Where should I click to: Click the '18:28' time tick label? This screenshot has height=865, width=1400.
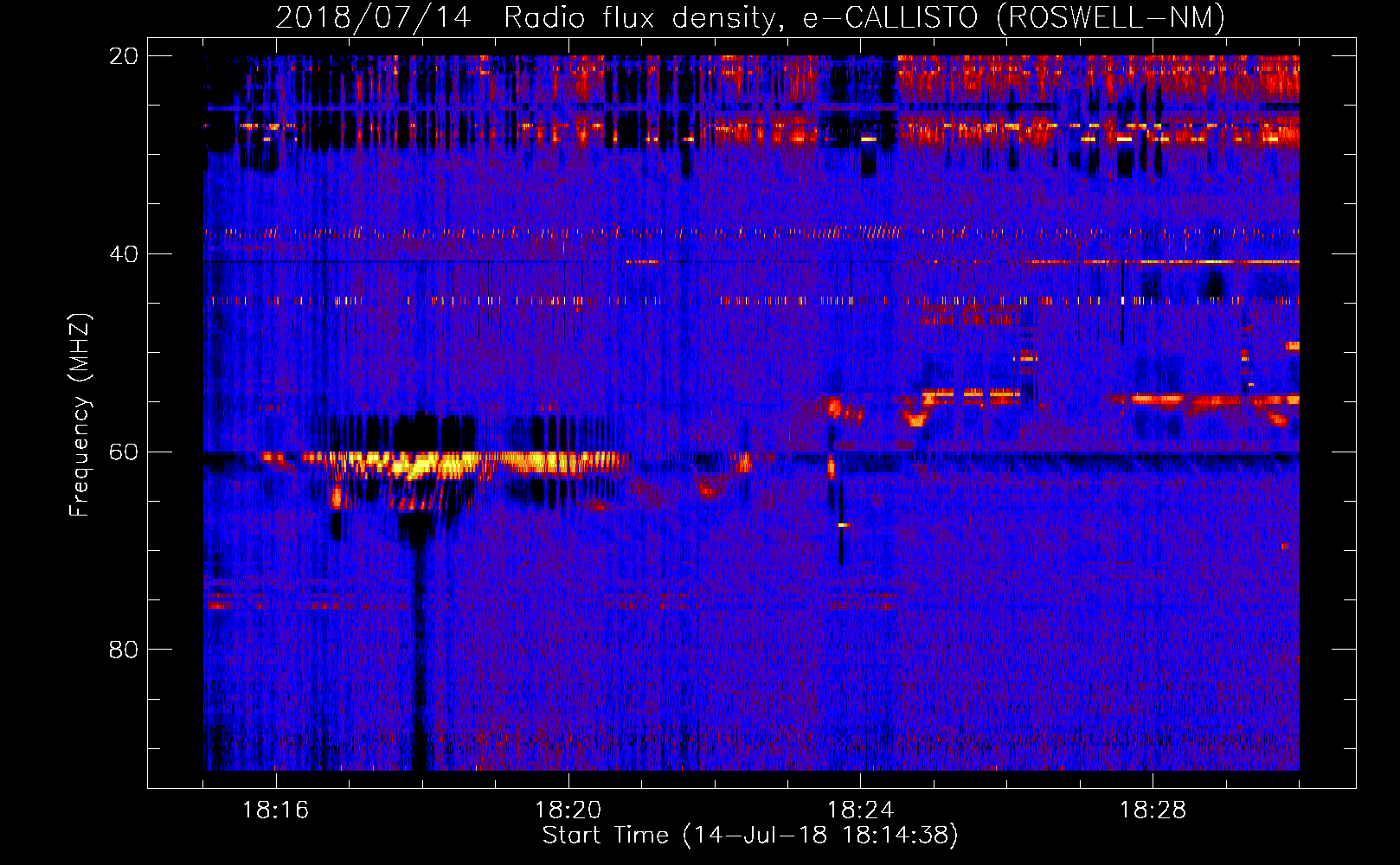(x=1153, y=810)
